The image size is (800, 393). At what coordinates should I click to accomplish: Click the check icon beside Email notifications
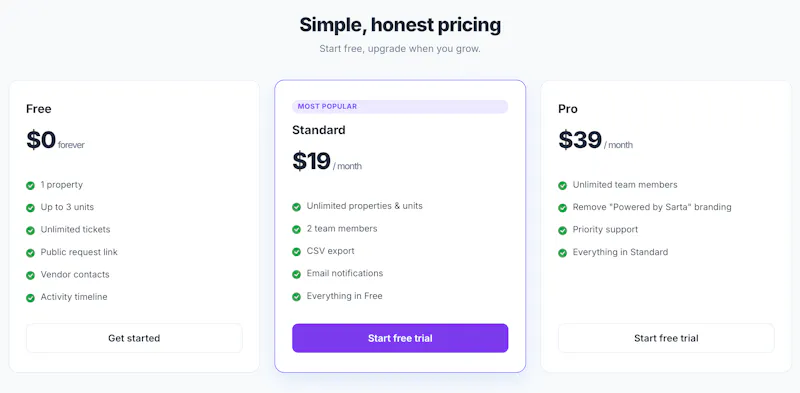click(x=296, y=274)
